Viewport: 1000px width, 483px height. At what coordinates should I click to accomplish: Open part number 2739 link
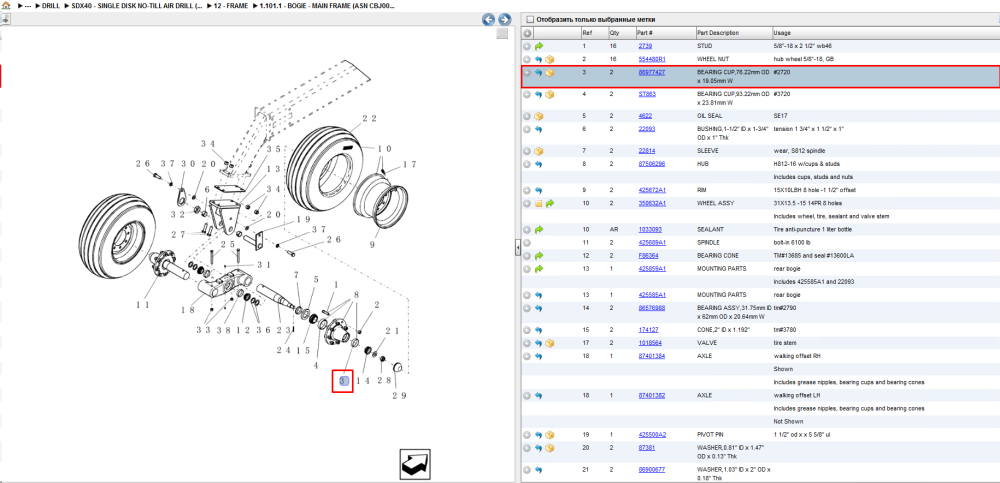[x=645, y=46]
